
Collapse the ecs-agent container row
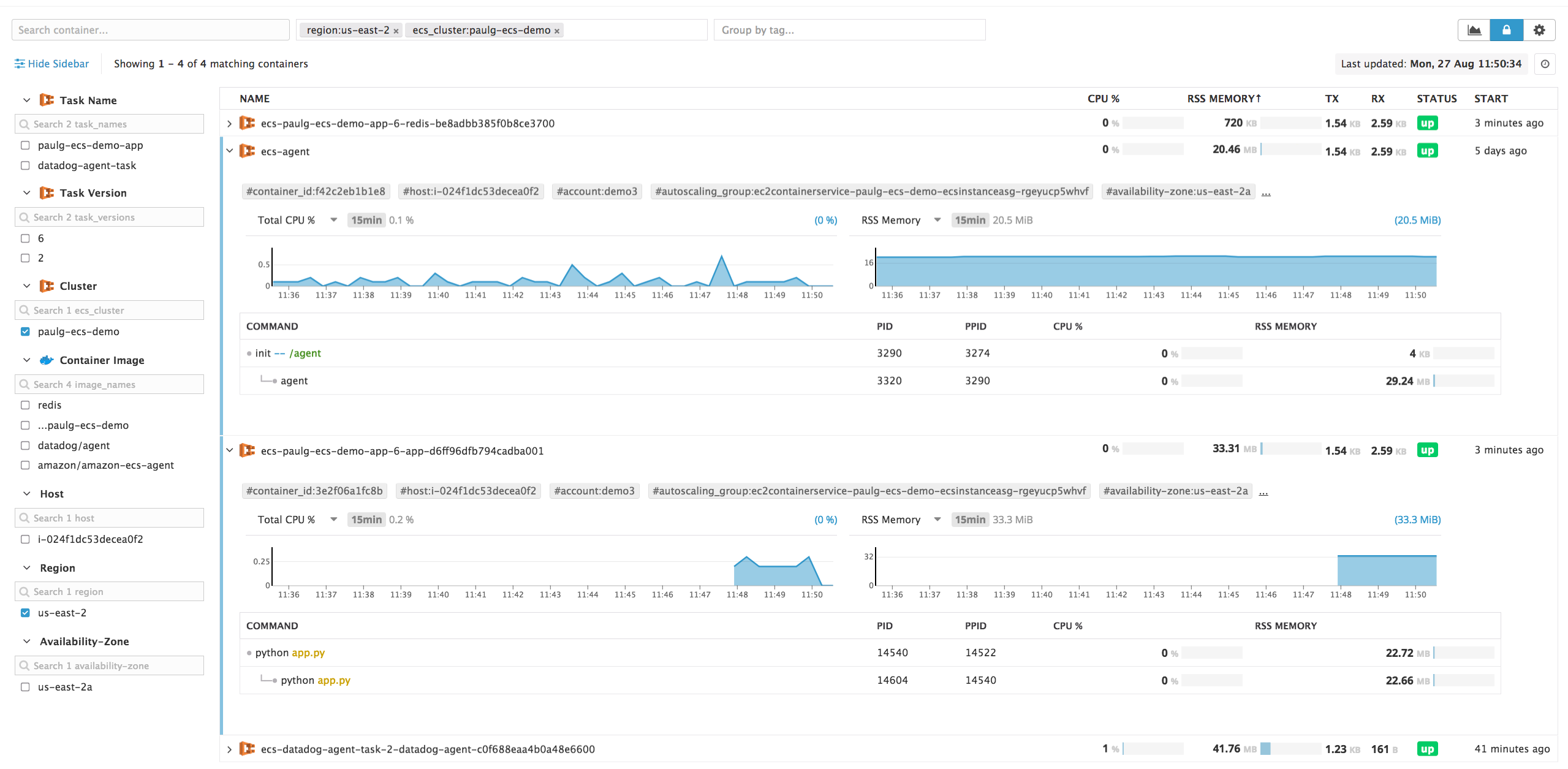point(229,151)
